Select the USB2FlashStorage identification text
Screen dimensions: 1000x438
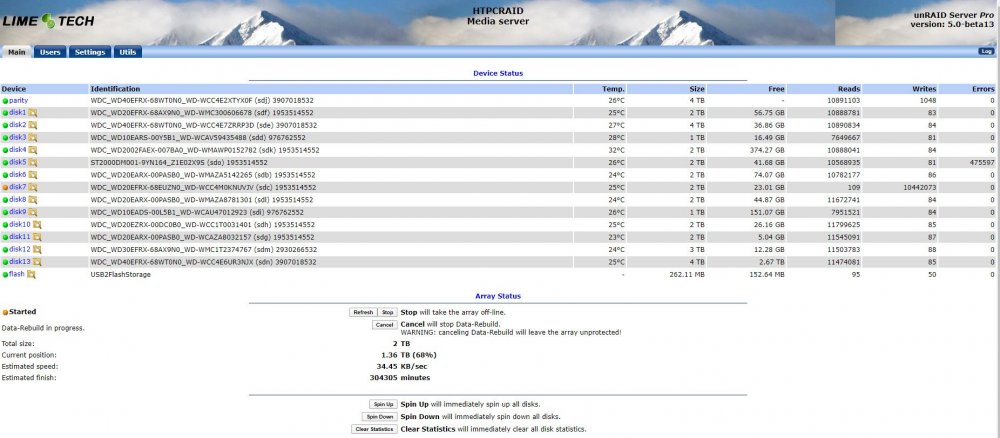(121, 275)
